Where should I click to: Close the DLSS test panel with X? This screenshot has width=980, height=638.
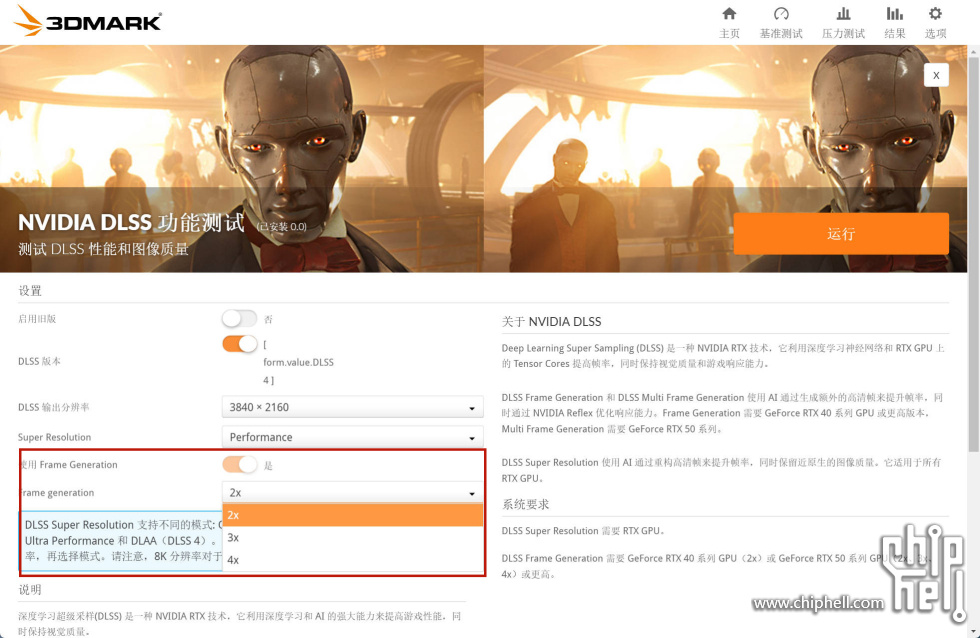(936, 75)
